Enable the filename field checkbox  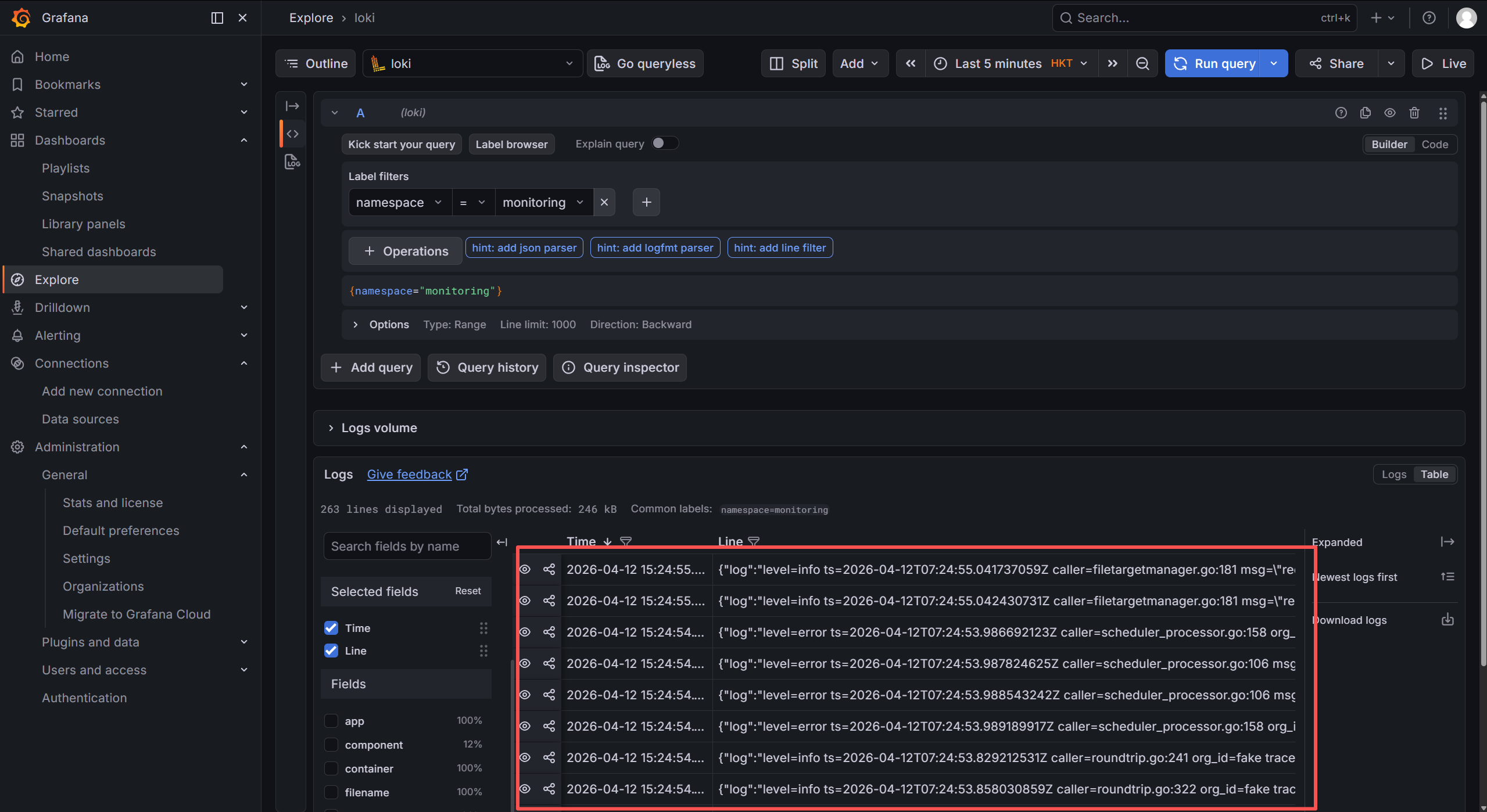[x=331, y=792]
